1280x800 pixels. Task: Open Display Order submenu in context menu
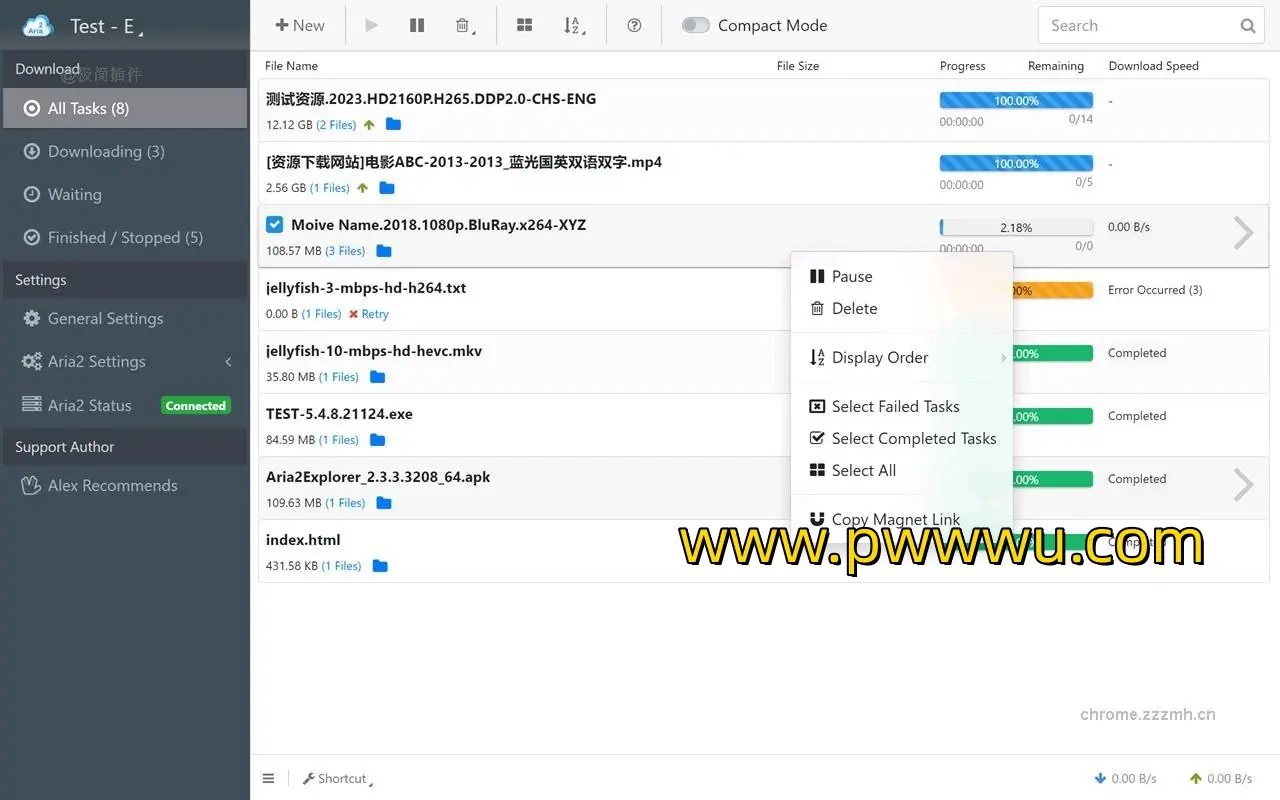(879, 357)
